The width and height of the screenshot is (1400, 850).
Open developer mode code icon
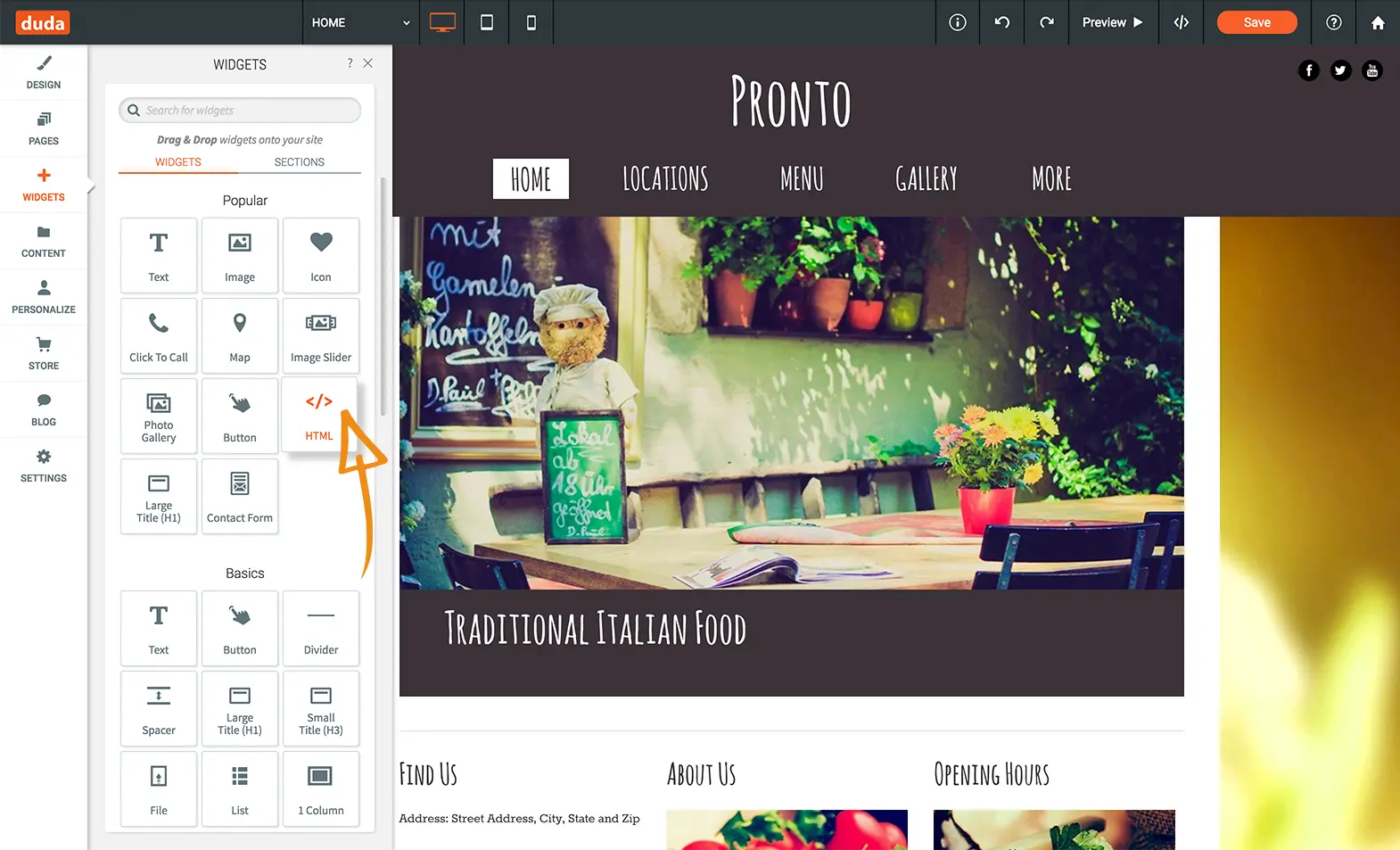tap(1182, 22)
